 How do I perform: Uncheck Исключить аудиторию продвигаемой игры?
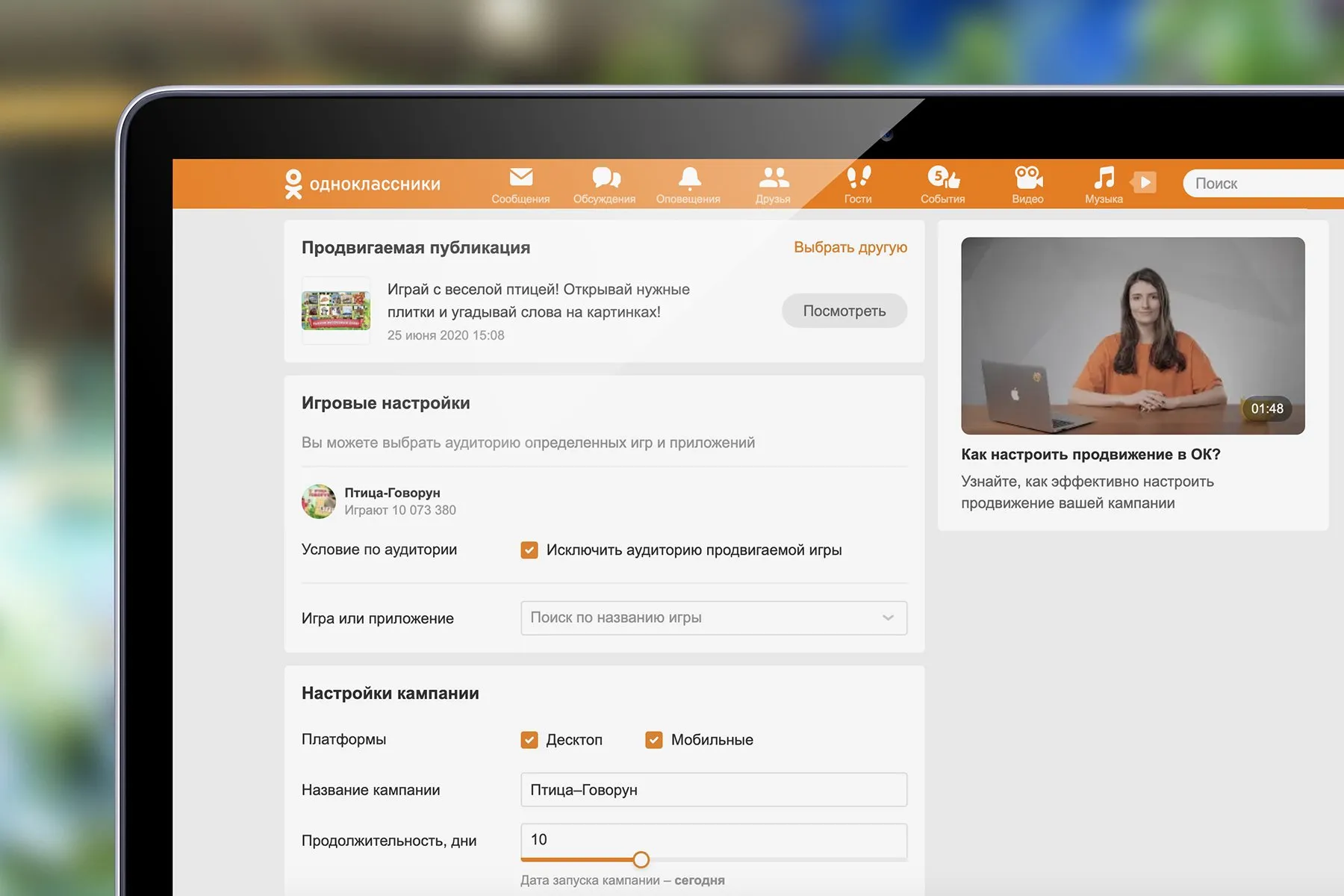tap(529, 550)
